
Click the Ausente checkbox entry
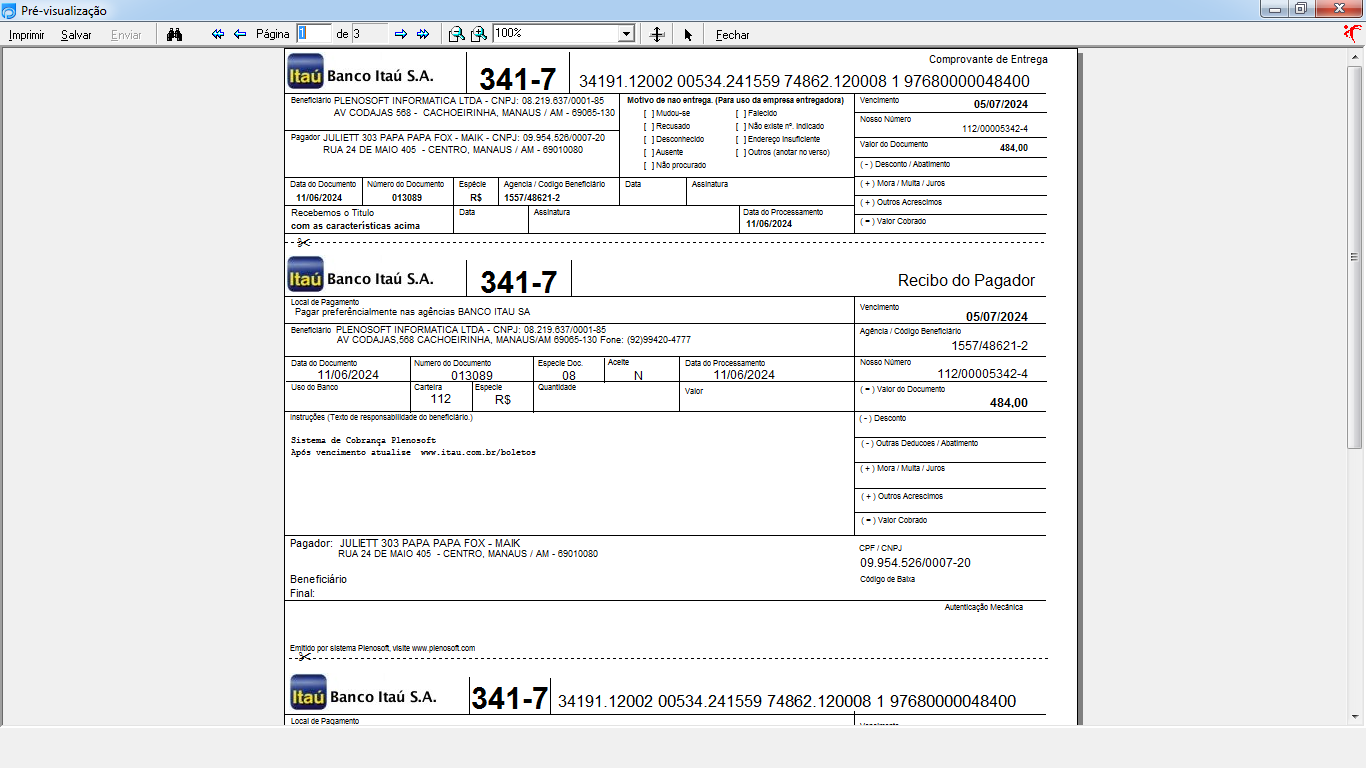(664, 152)
